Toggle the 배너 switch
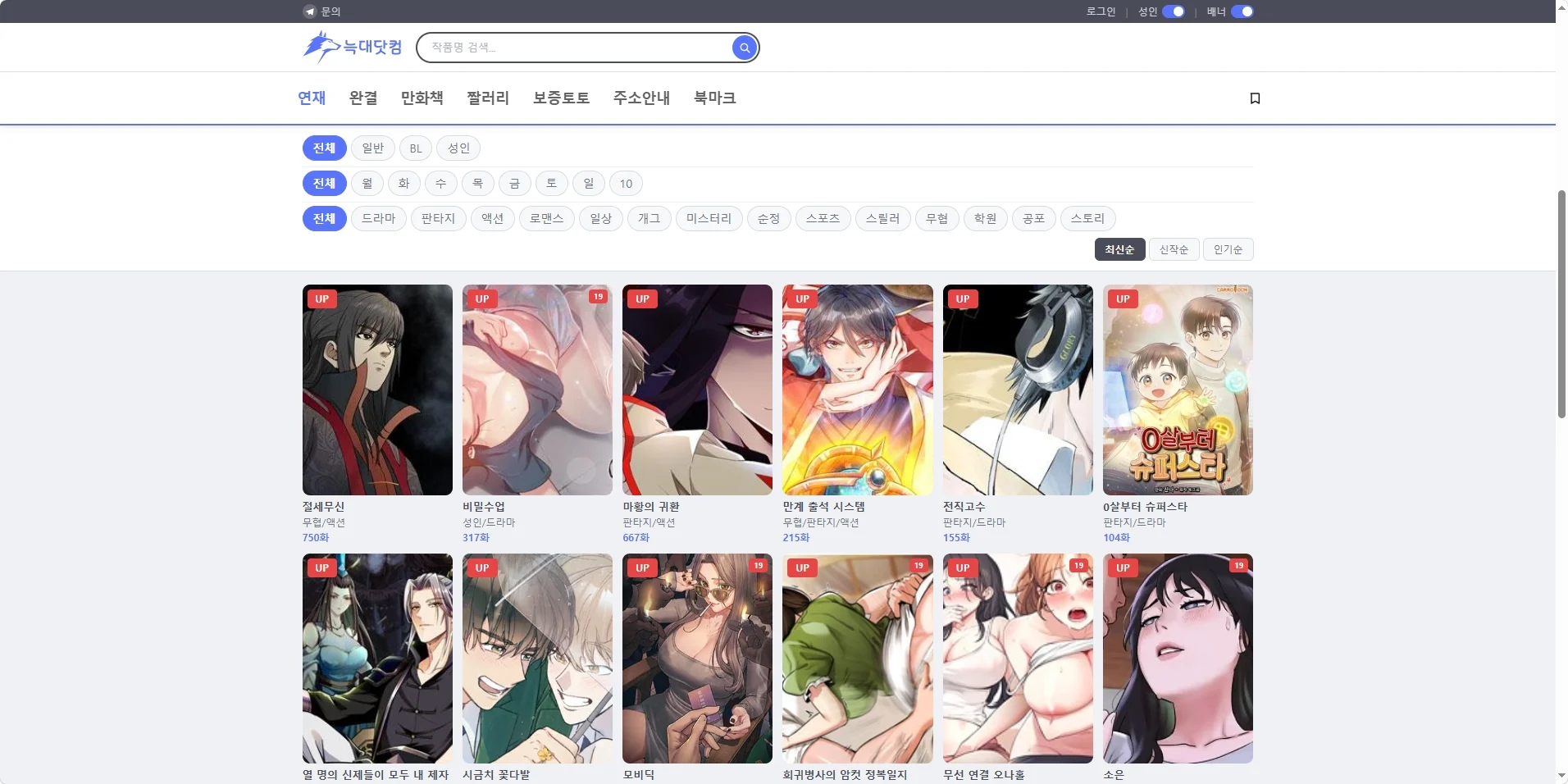This screenshot has width=1568, height=784. (x=1242, y=11)
